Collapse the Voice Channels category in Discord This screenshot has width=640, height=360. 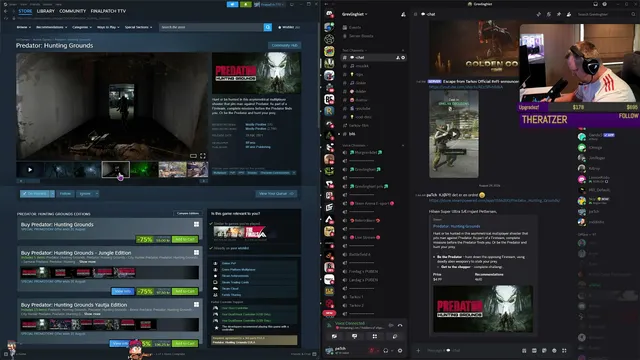click(354, 145)
